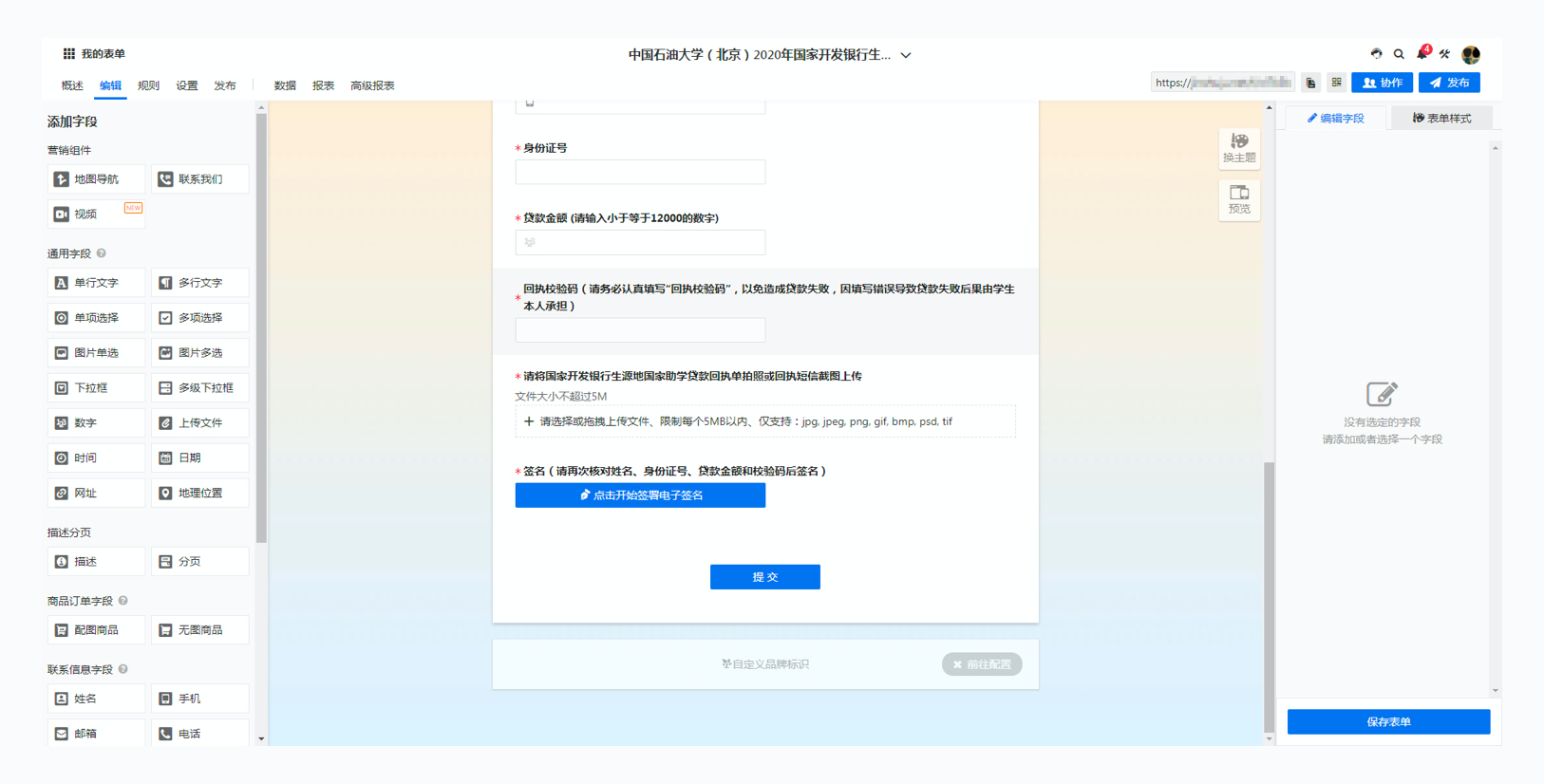
Task: Click the 贷款金额 number input
Action: point(640,242)
